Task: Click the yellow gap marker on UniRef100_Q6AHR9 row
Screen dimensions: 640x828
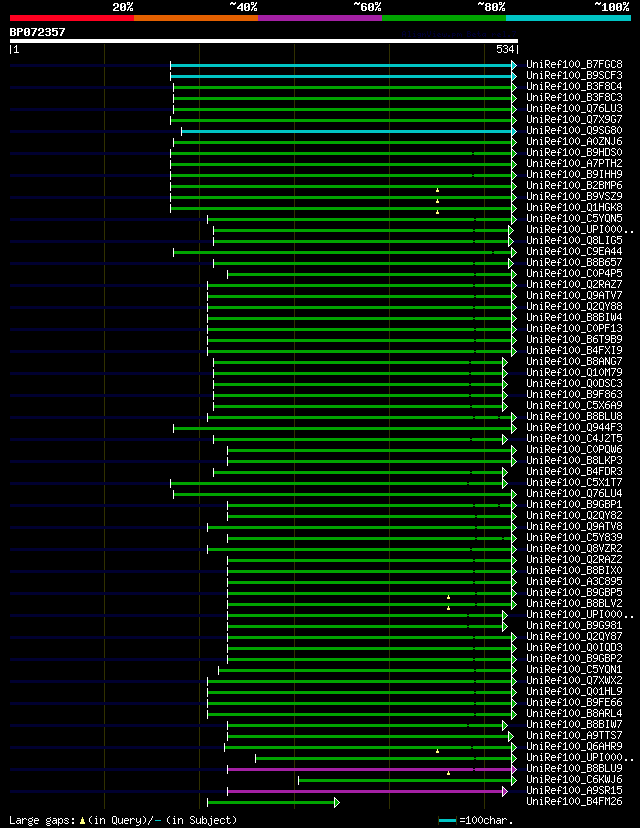Action: pyautogui.click(x=437, y=750)
